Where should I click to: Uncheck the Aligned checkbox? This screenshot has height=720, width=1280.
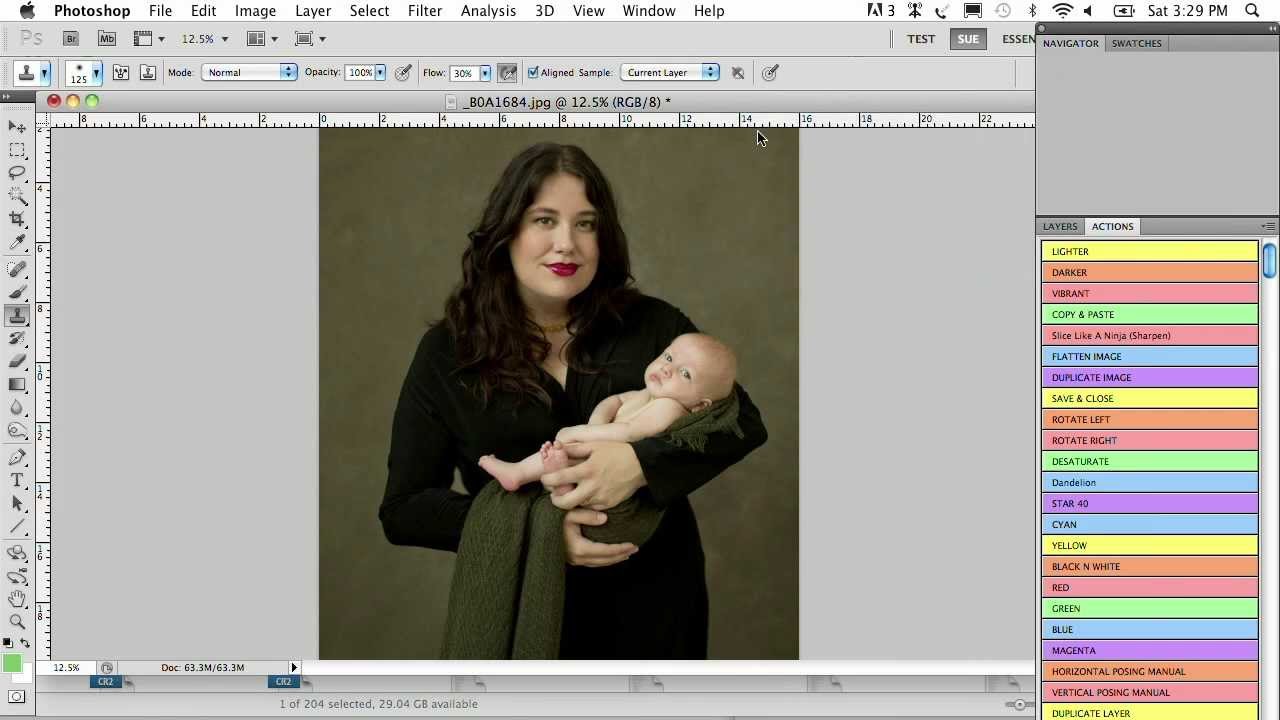click(533, 72)
